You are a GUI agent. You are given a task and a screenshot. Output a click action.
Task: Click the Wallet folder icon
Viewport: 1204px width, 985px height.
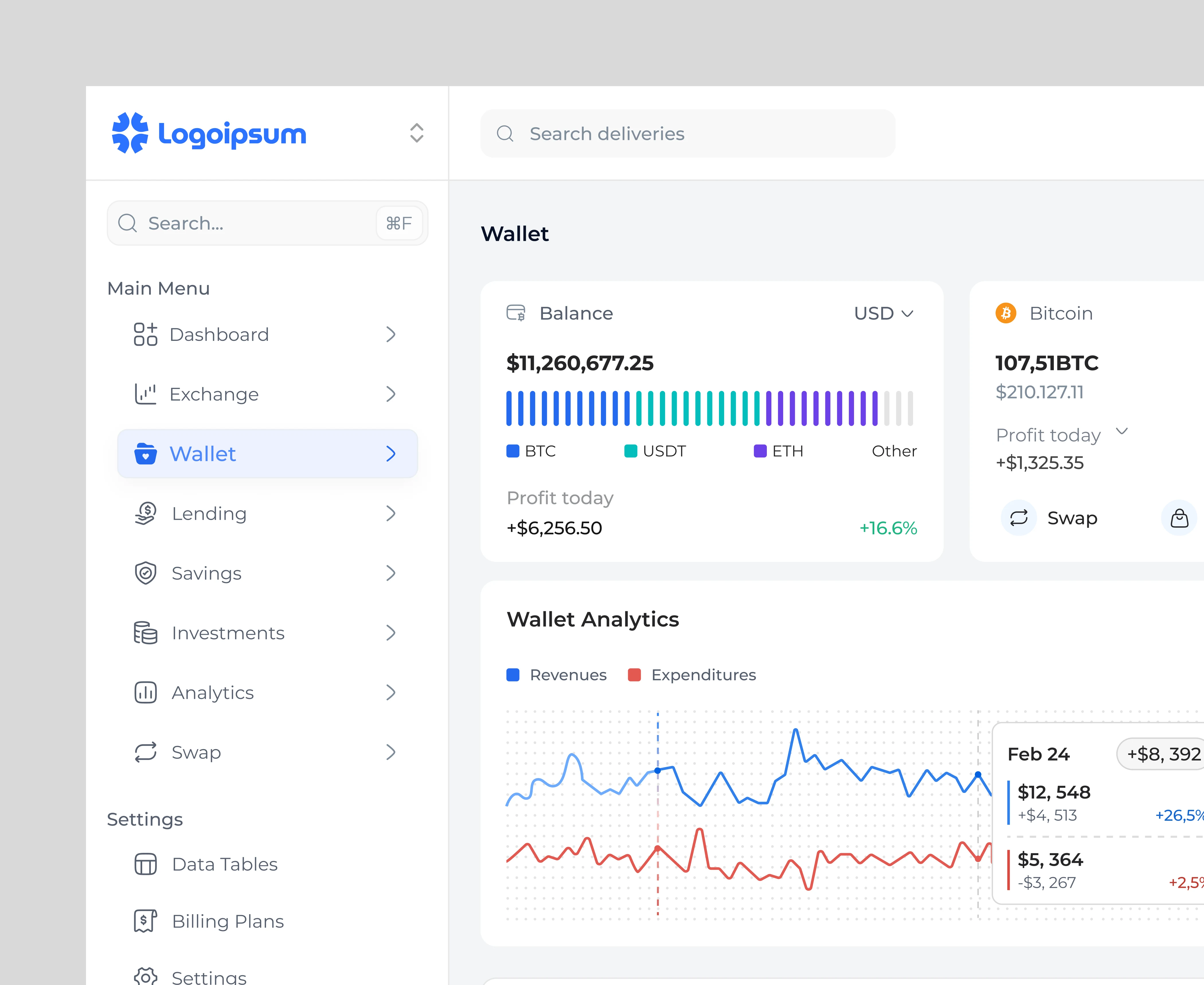tap(145, 453)
